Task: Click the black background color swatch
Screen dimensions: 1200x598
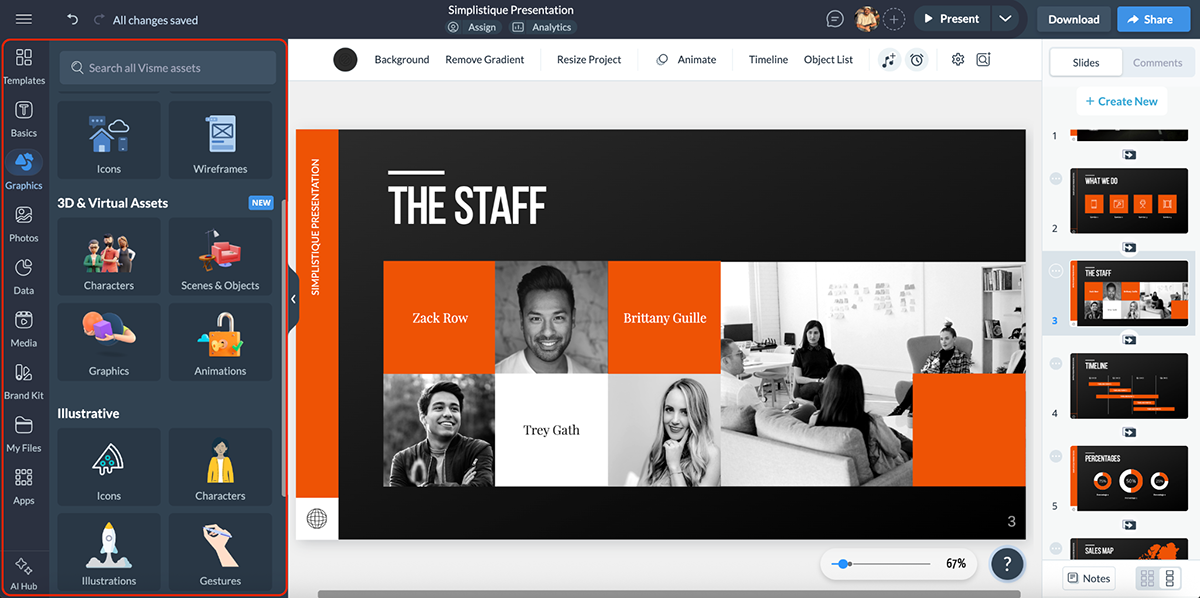Action: [x=345, y=59]
